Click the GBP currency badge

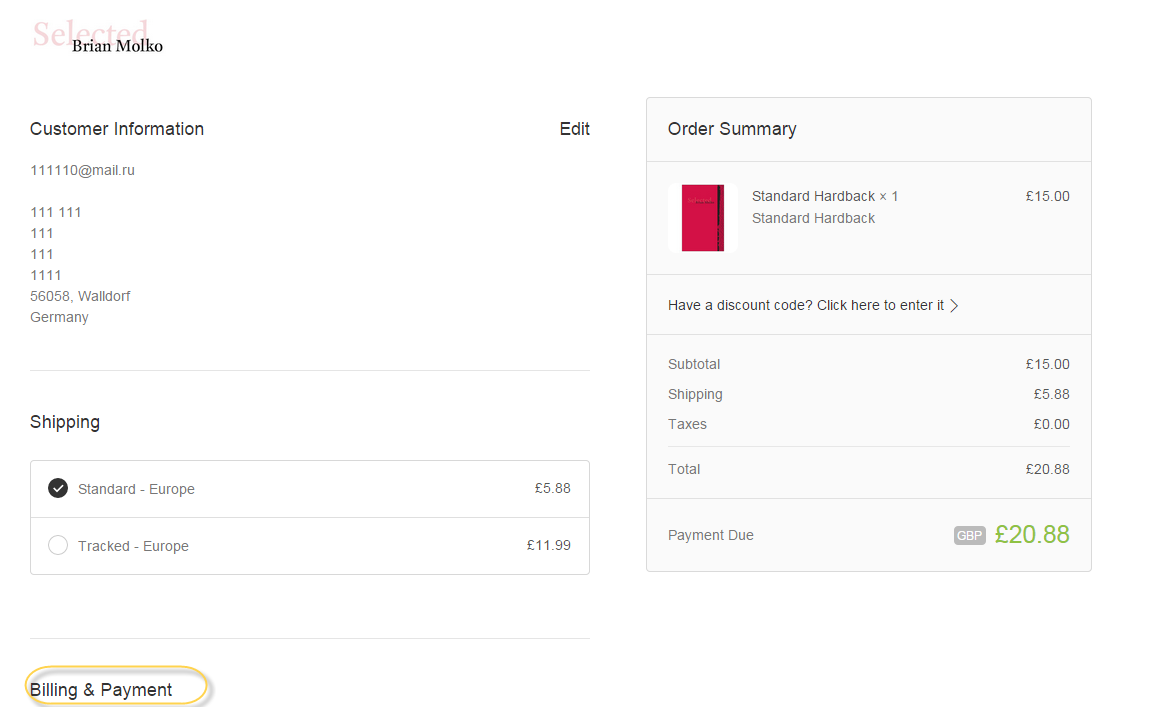tap(969, 535)
